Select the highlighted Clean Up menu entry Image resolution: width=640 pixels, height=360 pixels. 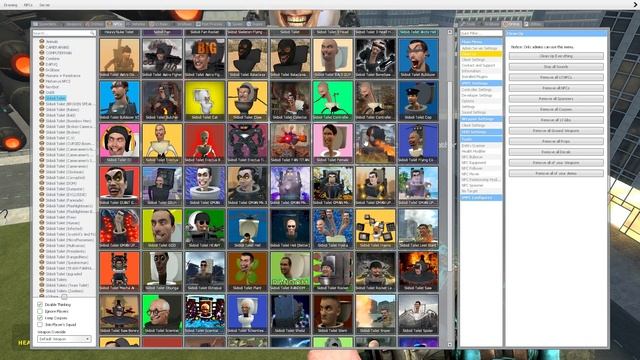click(x=481, y=54)
